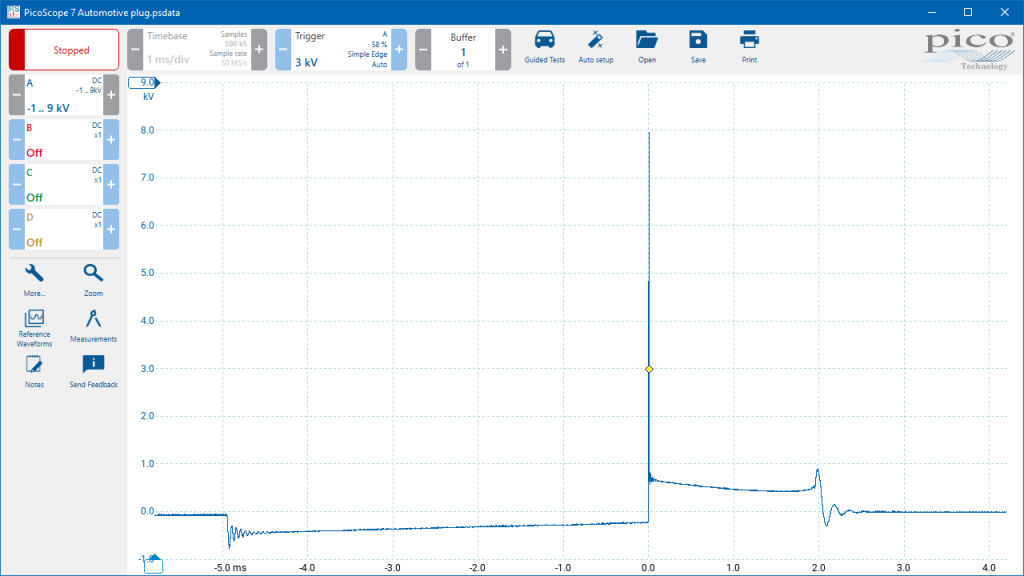The width and height of the screenshot is (1024, 576).
Task: Turn on channel B
Action: [x=64, y=140]
